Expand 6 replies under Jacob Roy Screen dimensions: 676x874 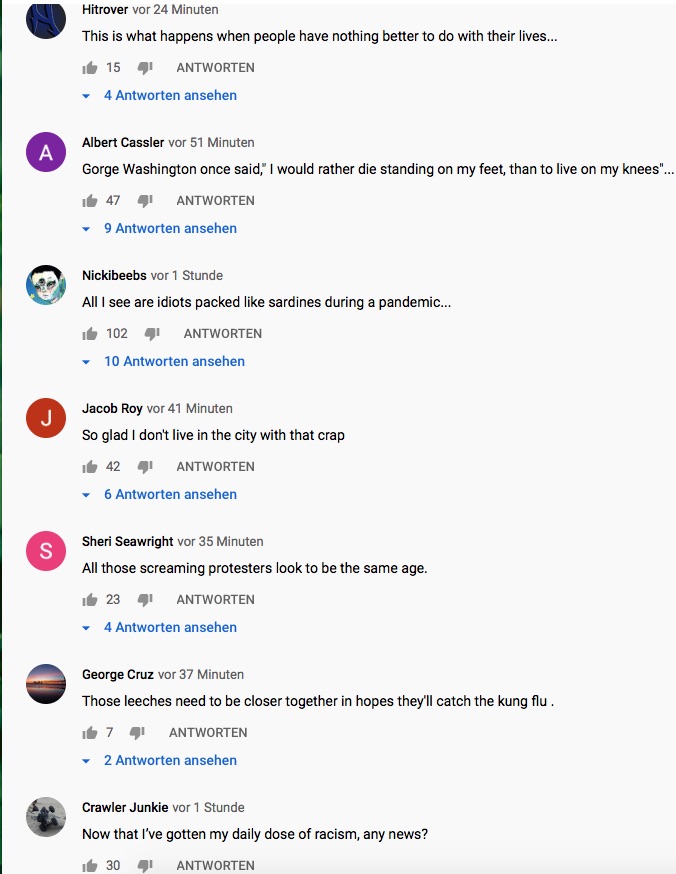[x=170, y=495]
